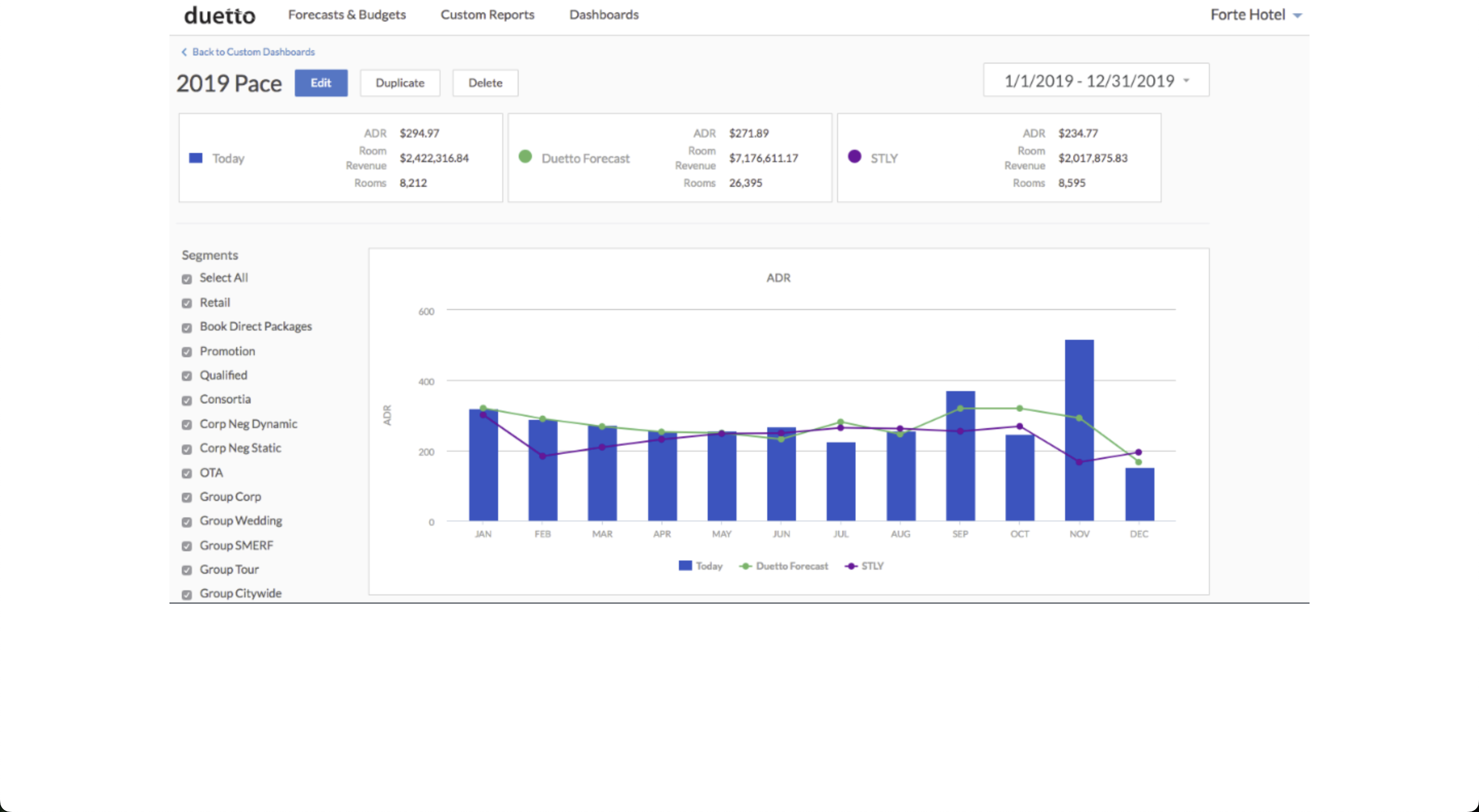The height and width of the screenshot is (812, 1479).
Task: Uncheck the Group Citywide segment
Action: (186, 595)
